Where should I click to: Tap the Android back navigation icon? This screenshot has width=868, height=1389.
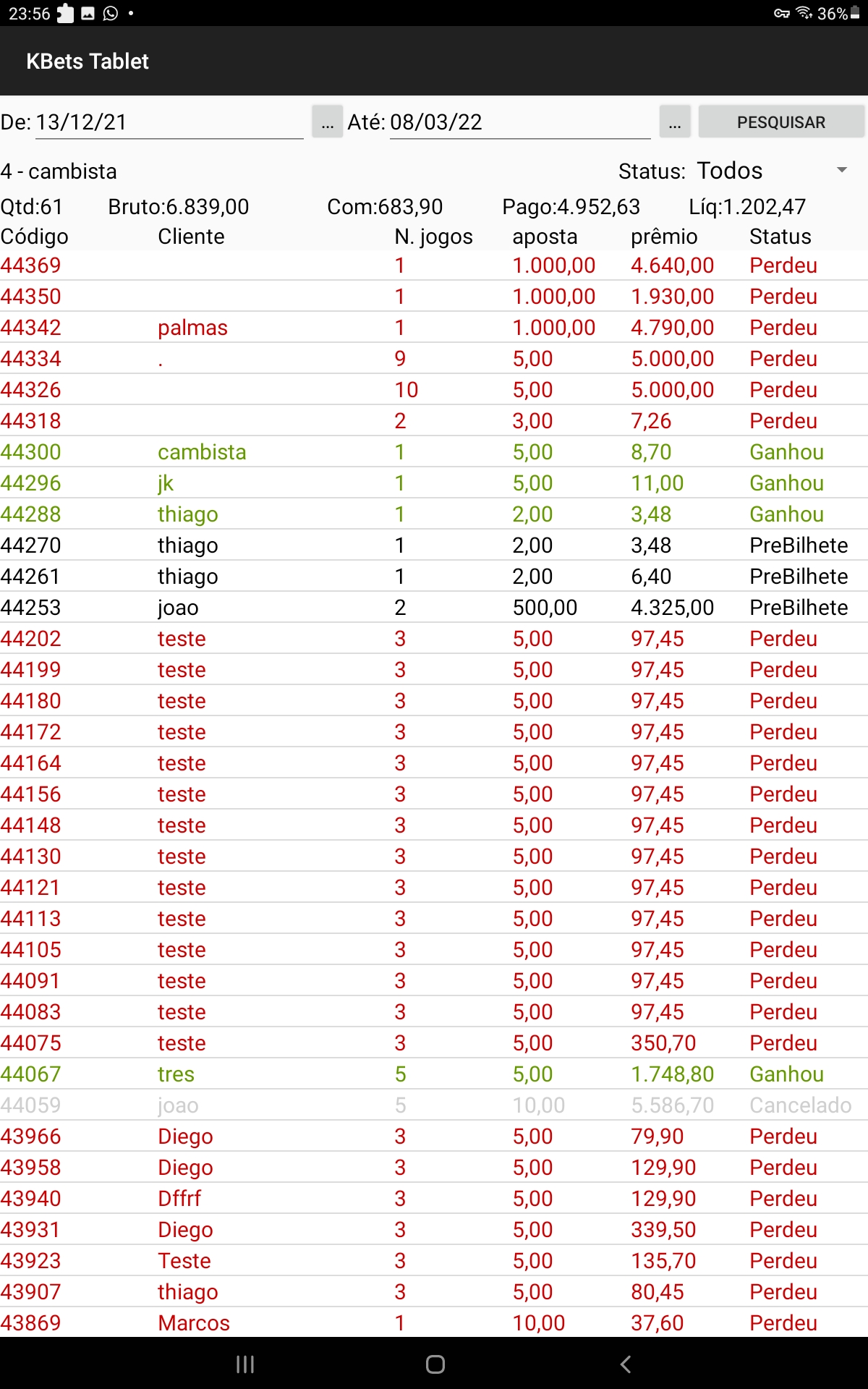626,1364
